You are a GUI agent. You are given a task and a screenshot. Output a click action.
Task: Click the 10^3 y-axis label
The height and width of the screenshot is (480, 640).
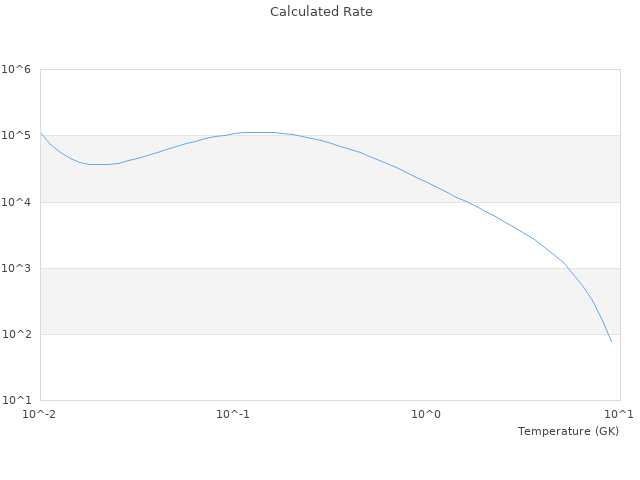click(x=16, y=268)
